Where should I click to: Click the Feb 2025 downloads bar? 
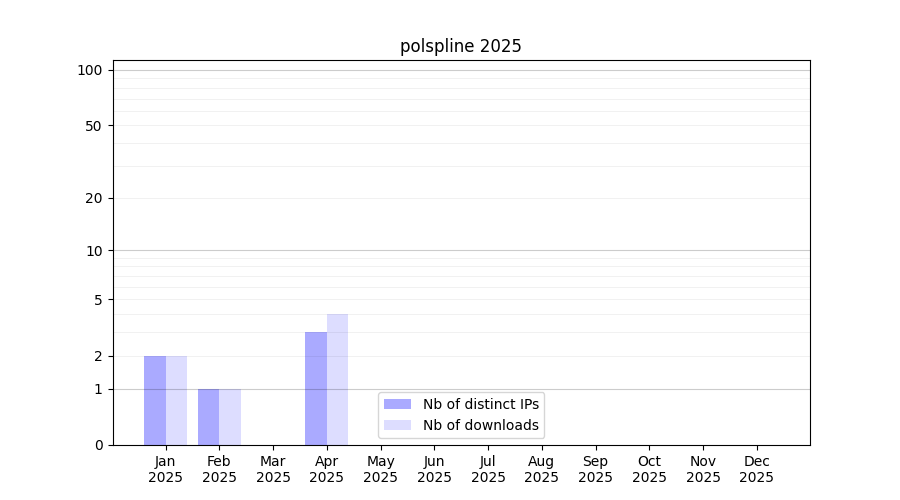[230, 417]
